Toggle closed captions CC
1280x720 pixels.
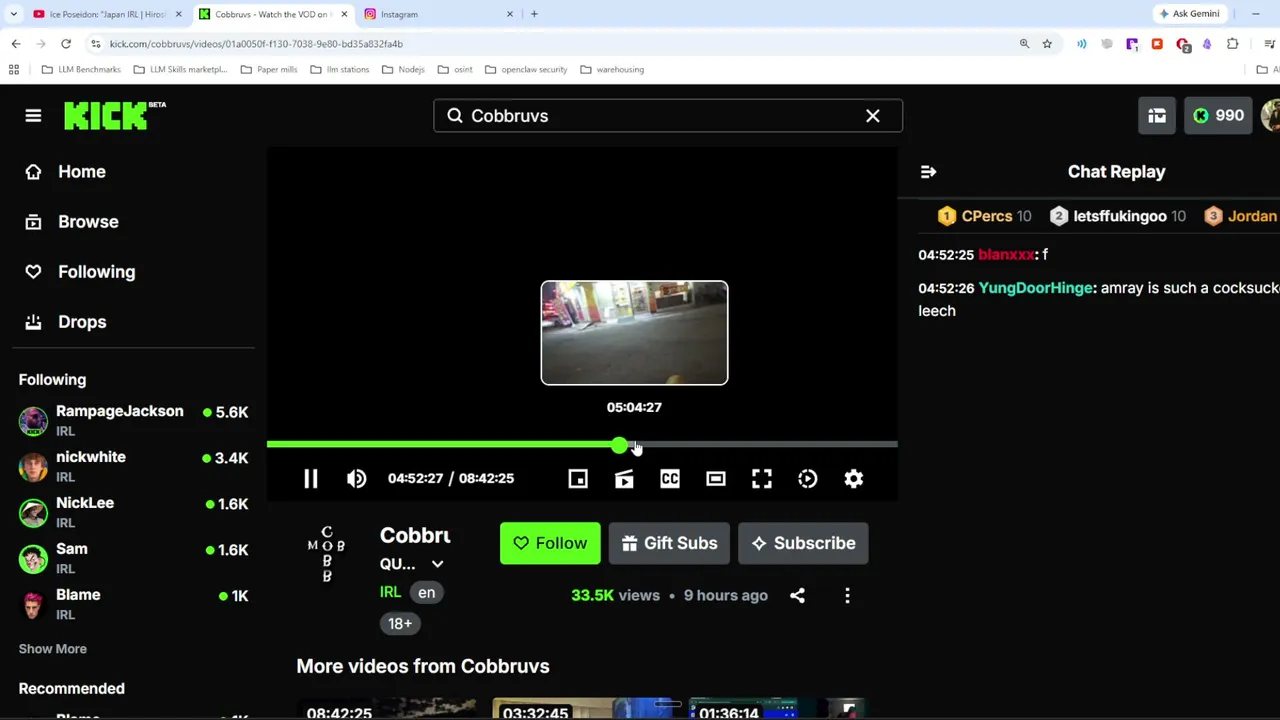coord(670,479)
